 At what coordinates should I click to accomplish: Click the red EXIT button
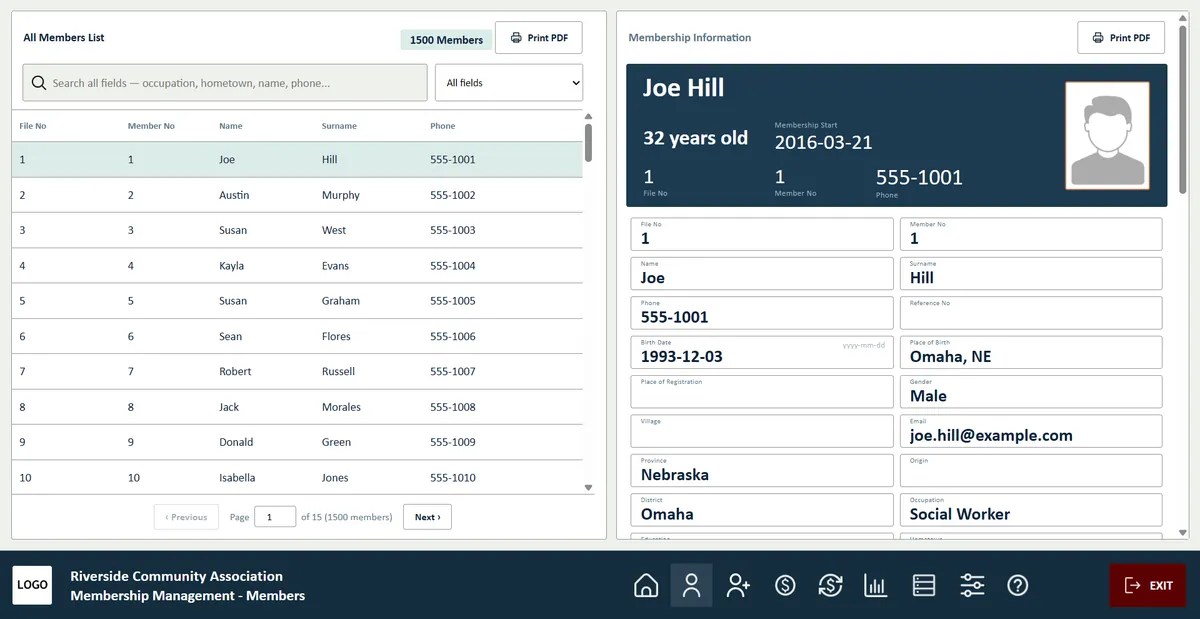point(1148,585)
